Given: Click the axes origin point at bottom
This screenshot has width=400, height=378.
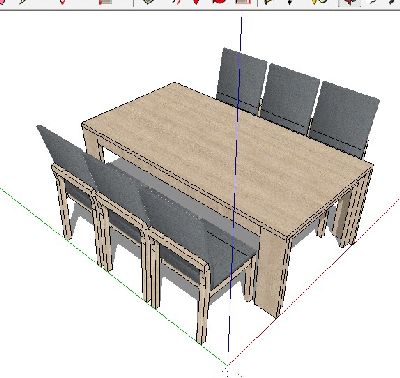Looking at the screenshot, I should (228, 365).
